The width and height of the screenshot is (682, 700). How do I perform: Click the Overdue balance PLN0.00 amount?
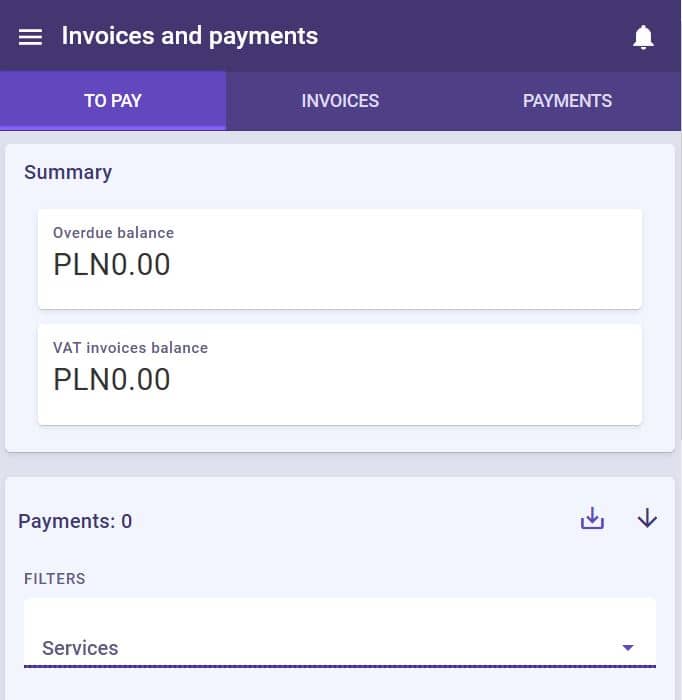(x=112, y=265)
